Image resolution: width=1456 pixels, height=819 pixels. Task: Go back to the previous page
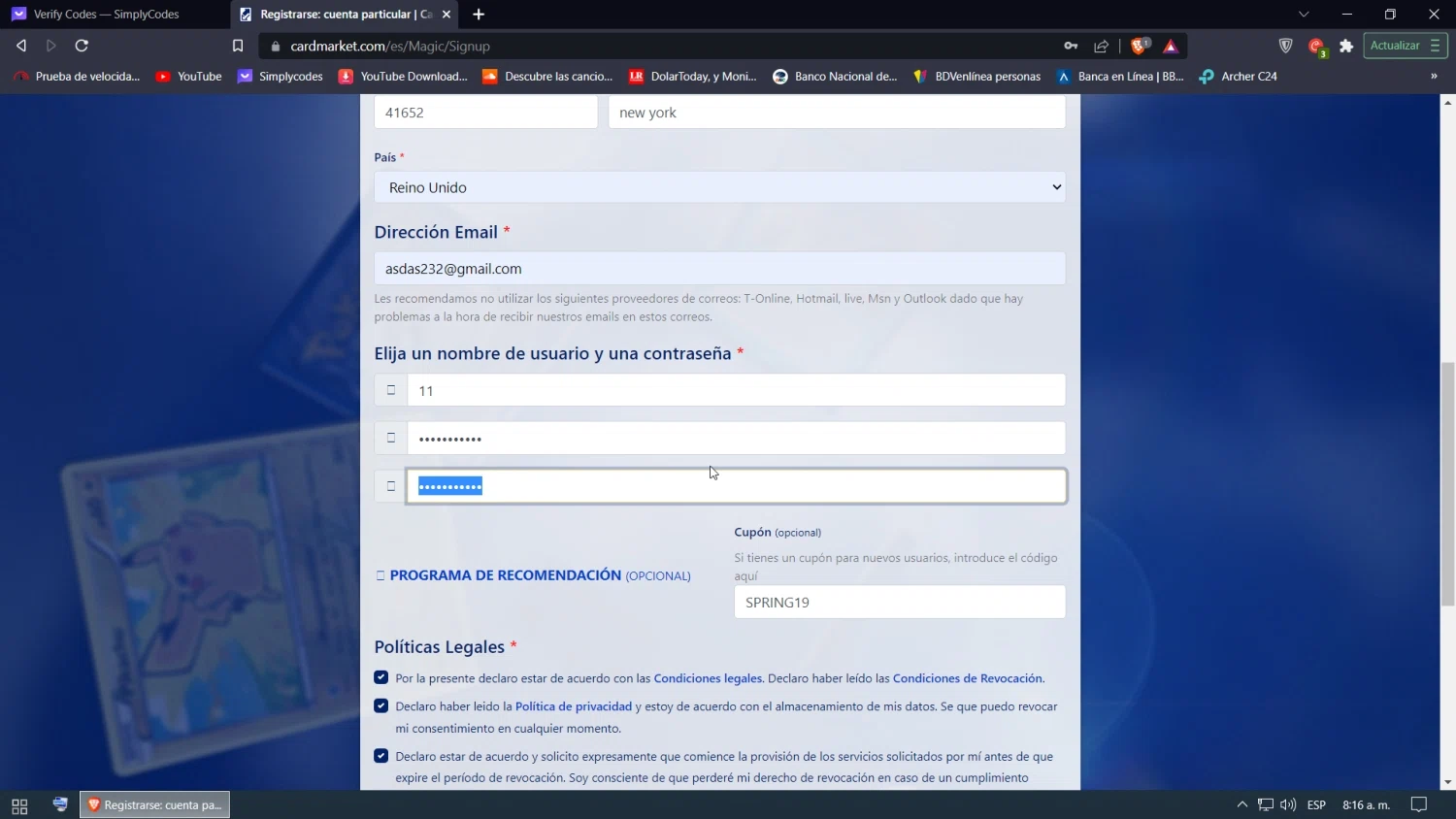[20, 46]
